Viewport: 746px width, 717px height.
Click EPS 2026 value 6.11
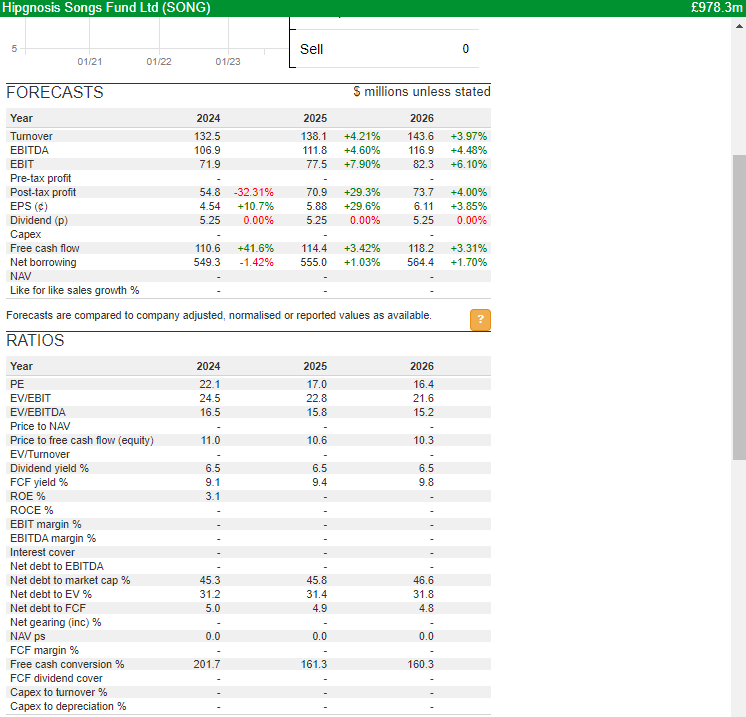click(x=423, y=206)
